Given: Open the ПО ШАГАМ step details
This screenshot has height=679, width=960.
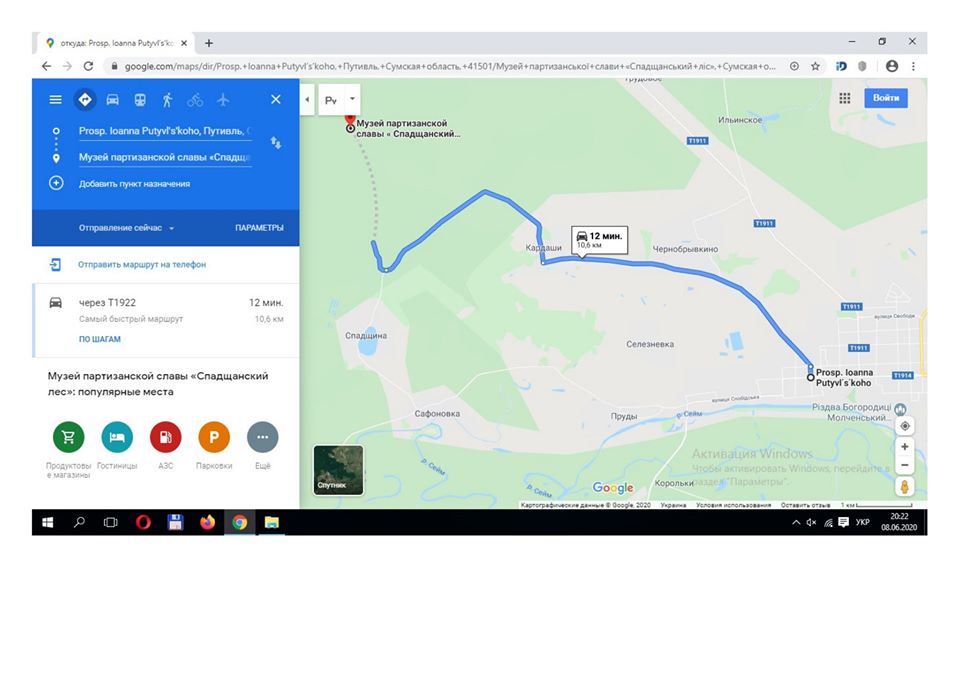Looking at the screenshot, I should point(100,339).
